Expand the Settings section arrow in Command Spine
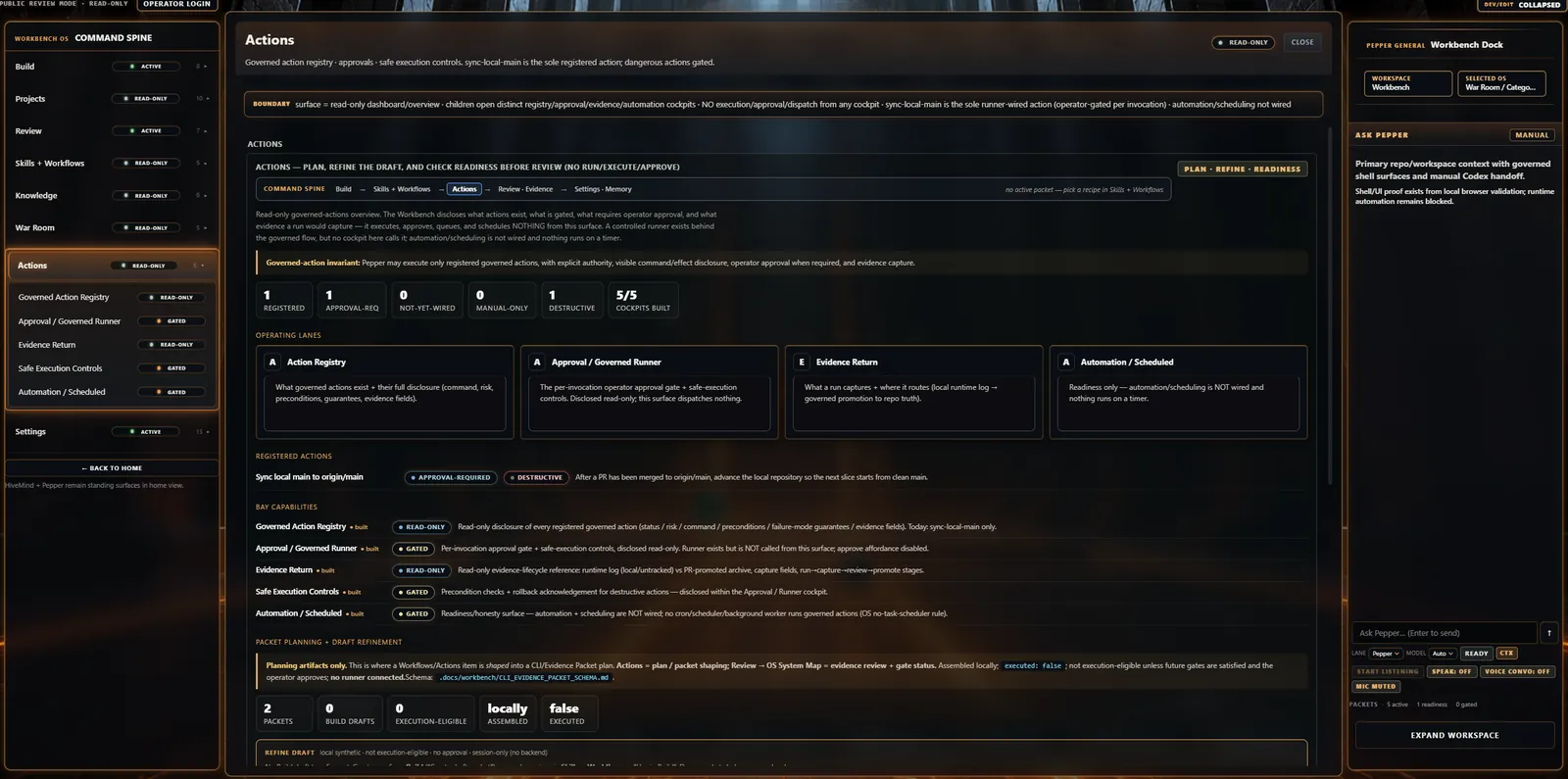1568x779 pixels. [207, 432]
